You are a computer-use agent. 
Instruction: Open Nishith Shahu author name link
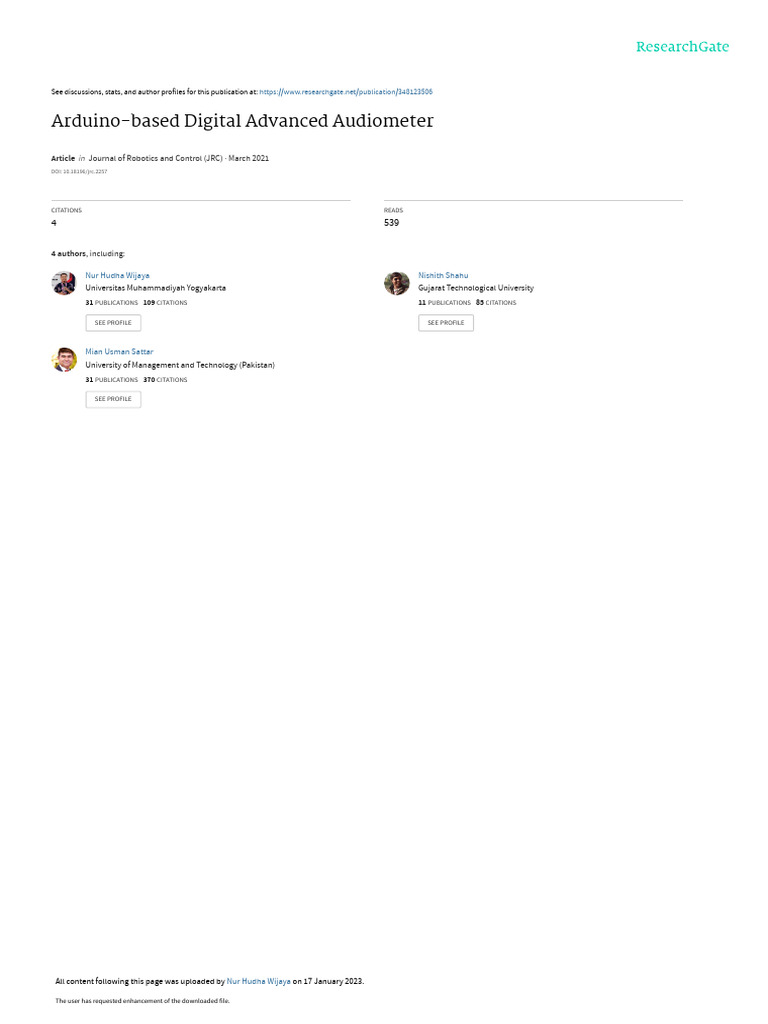pos(443,276)
